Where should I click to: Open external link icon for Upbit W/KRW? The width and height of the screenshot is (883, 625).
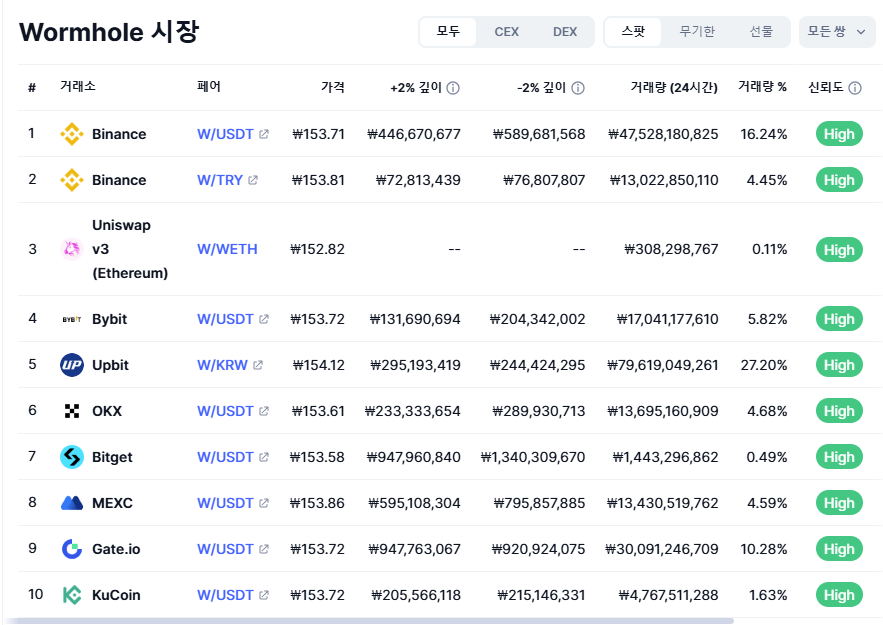[258, 365]
